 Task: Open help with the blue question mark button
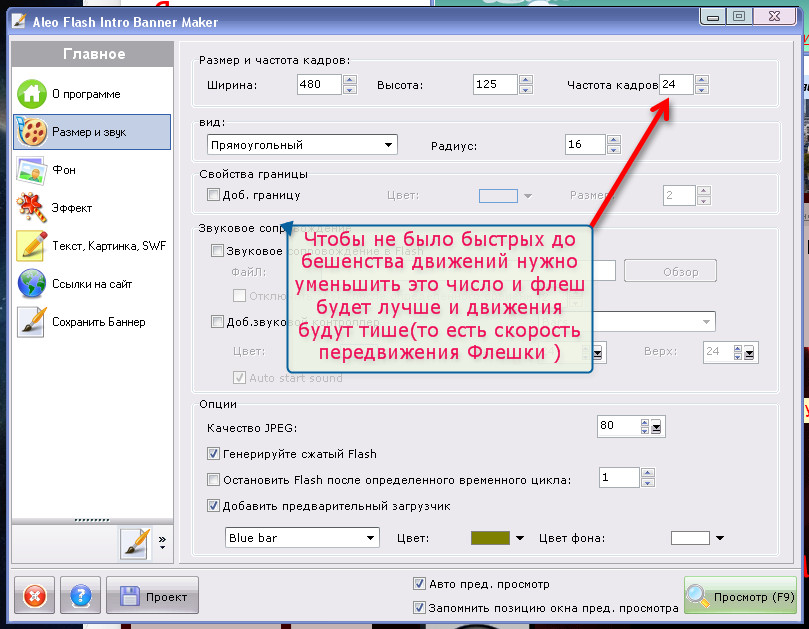[80, 596]
